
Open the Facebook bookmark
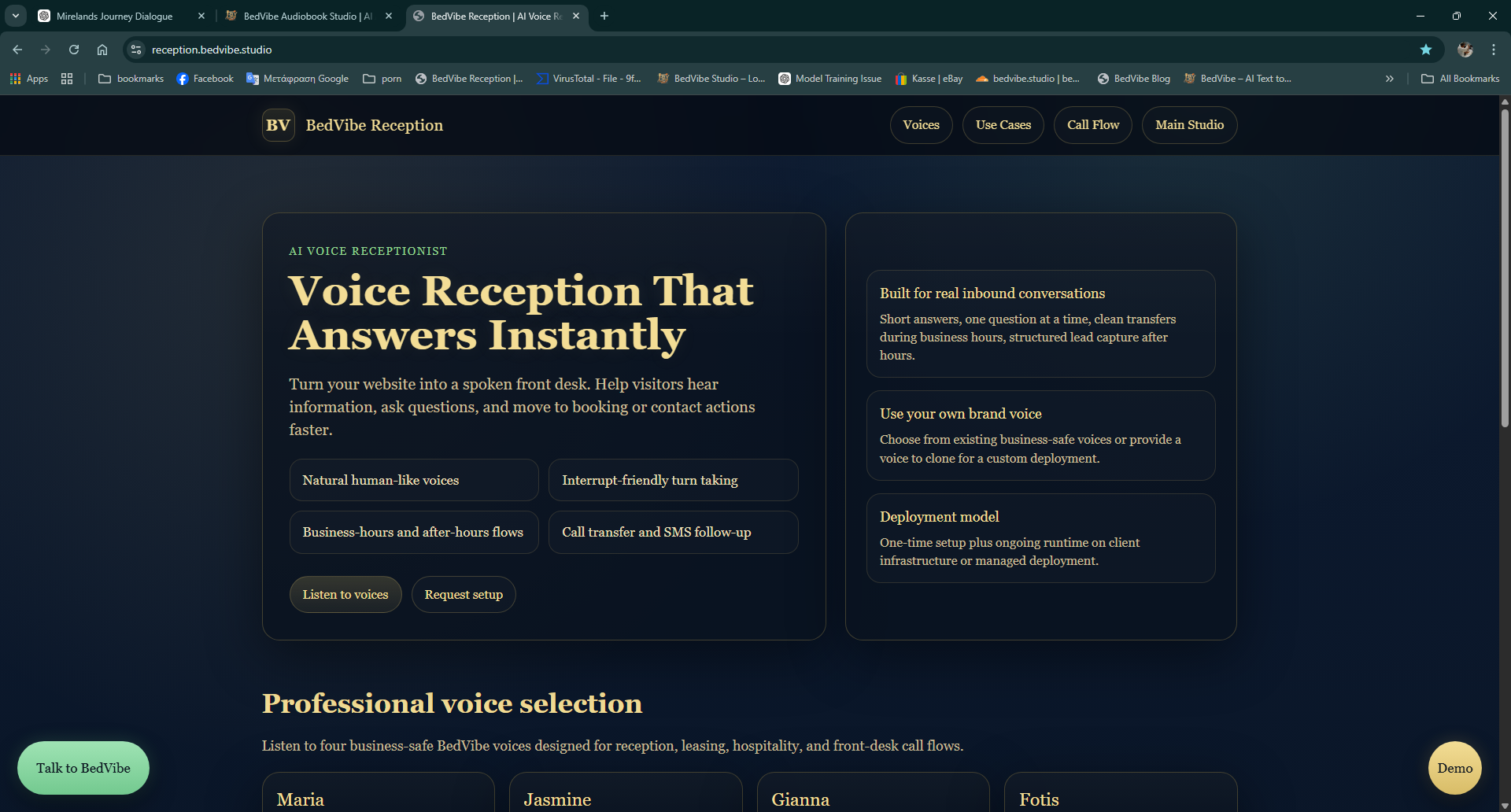click(205, 79)
